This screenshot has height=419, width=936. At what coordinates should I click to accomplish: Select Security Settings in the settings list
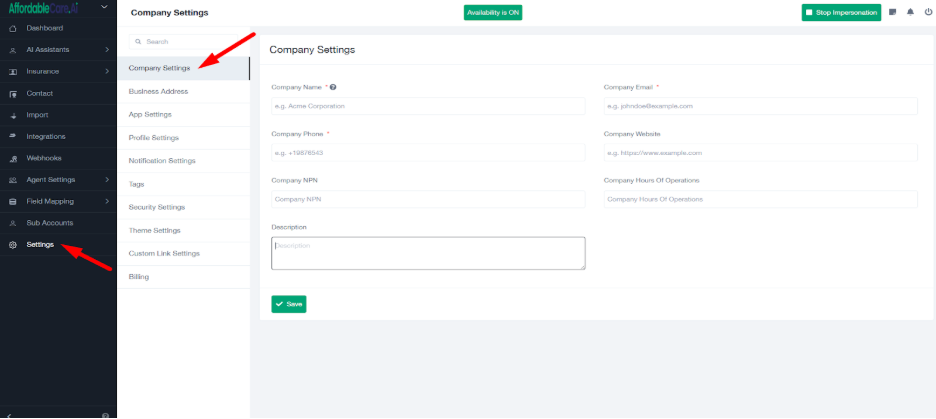(157, 207)
